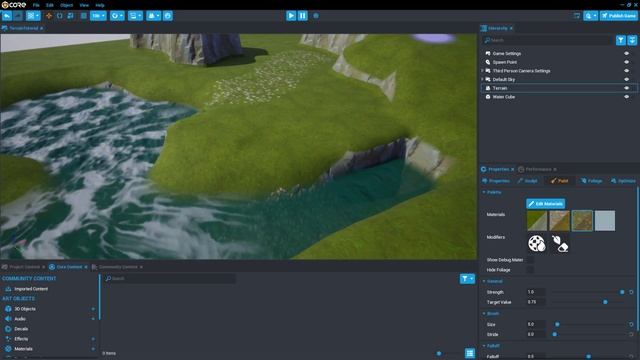This screenshot has height=360, width=640.
Task: Hide the Terrain object
Action: (627, 88)
